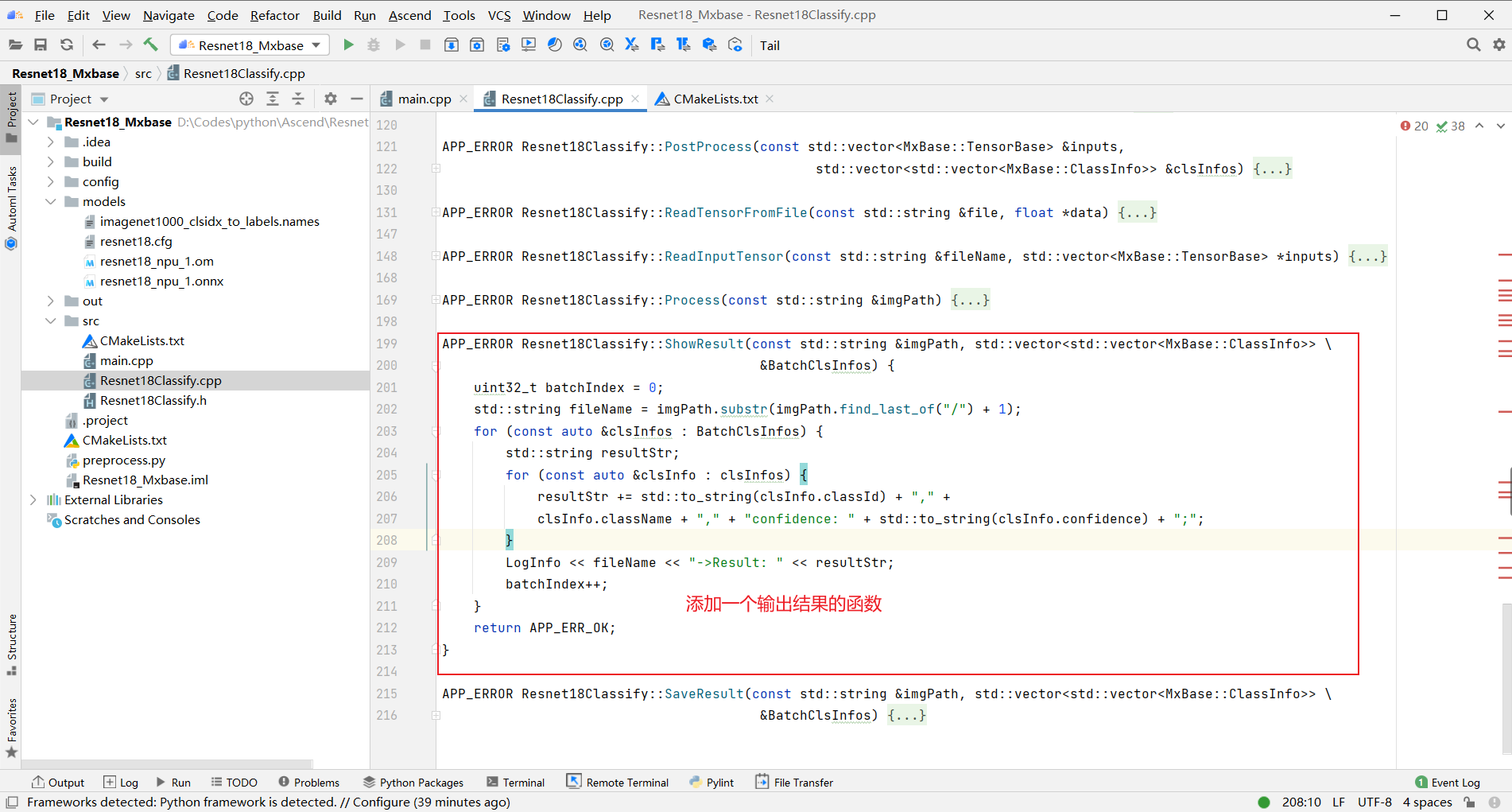Close the CMakeLists.txt editor tab
Viewport: 1512px width, 812px height.
(770, 99)
